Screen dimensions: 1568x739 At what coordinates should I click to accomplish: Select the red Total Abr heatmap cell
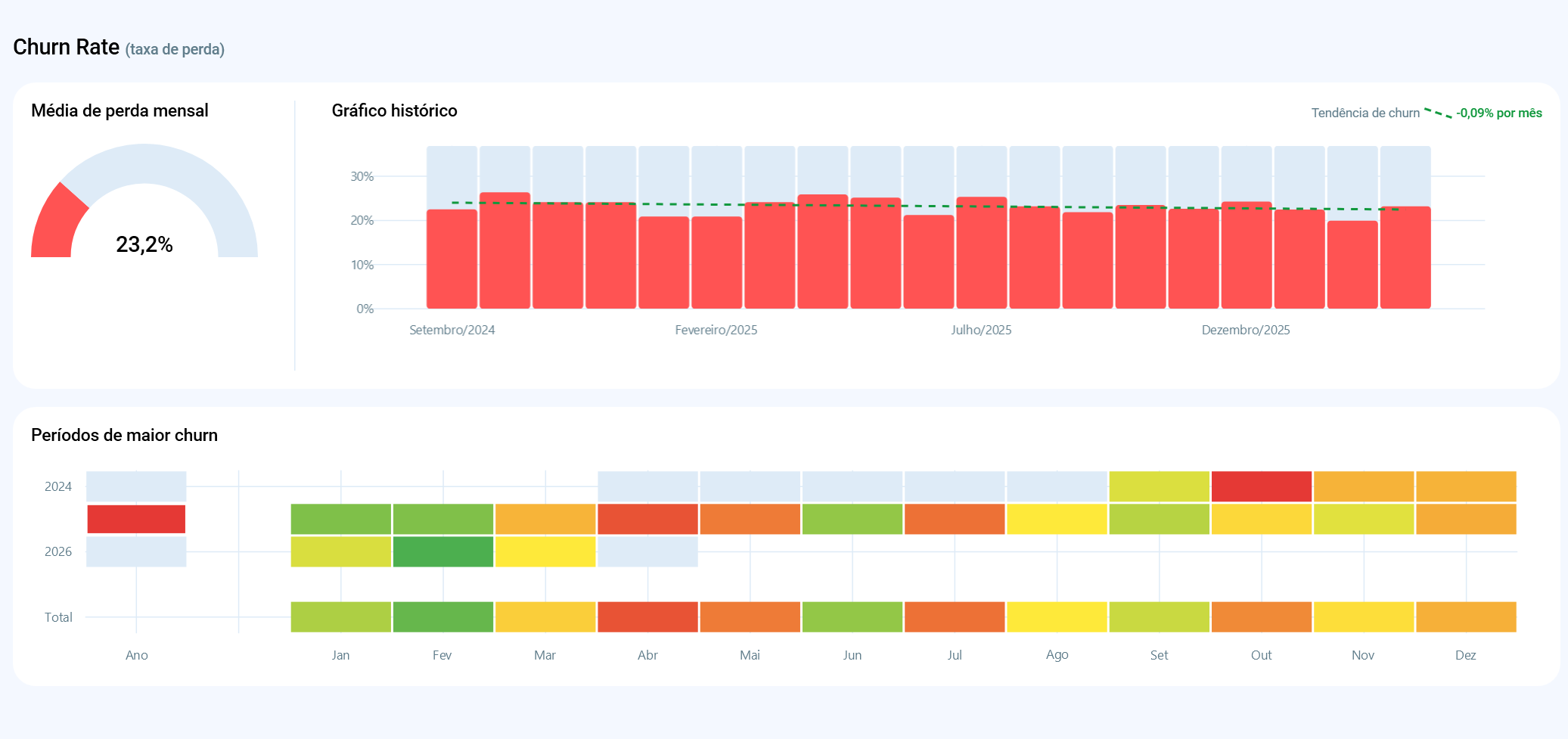647,617
